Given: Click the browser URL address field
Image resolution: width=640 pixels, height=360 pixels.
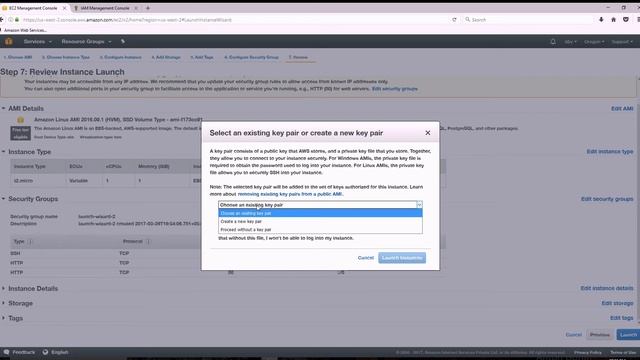Looking at the screenshot, I should 235,20.
